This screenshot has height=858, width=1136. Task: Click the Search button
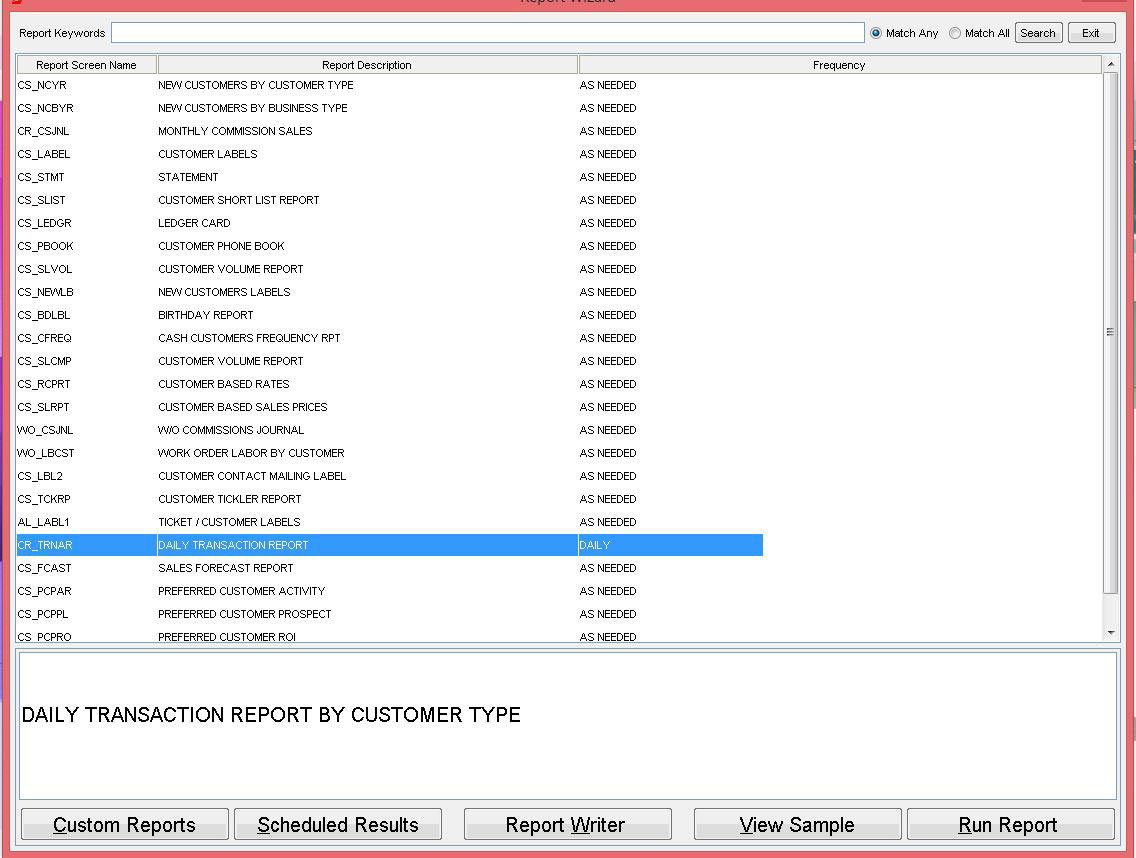tap(1038, 33)
